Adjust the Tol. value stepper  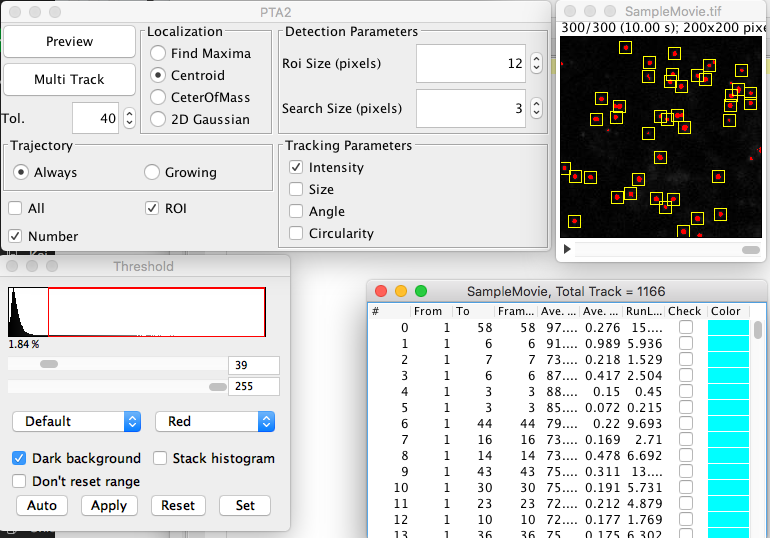click(129, 119)
